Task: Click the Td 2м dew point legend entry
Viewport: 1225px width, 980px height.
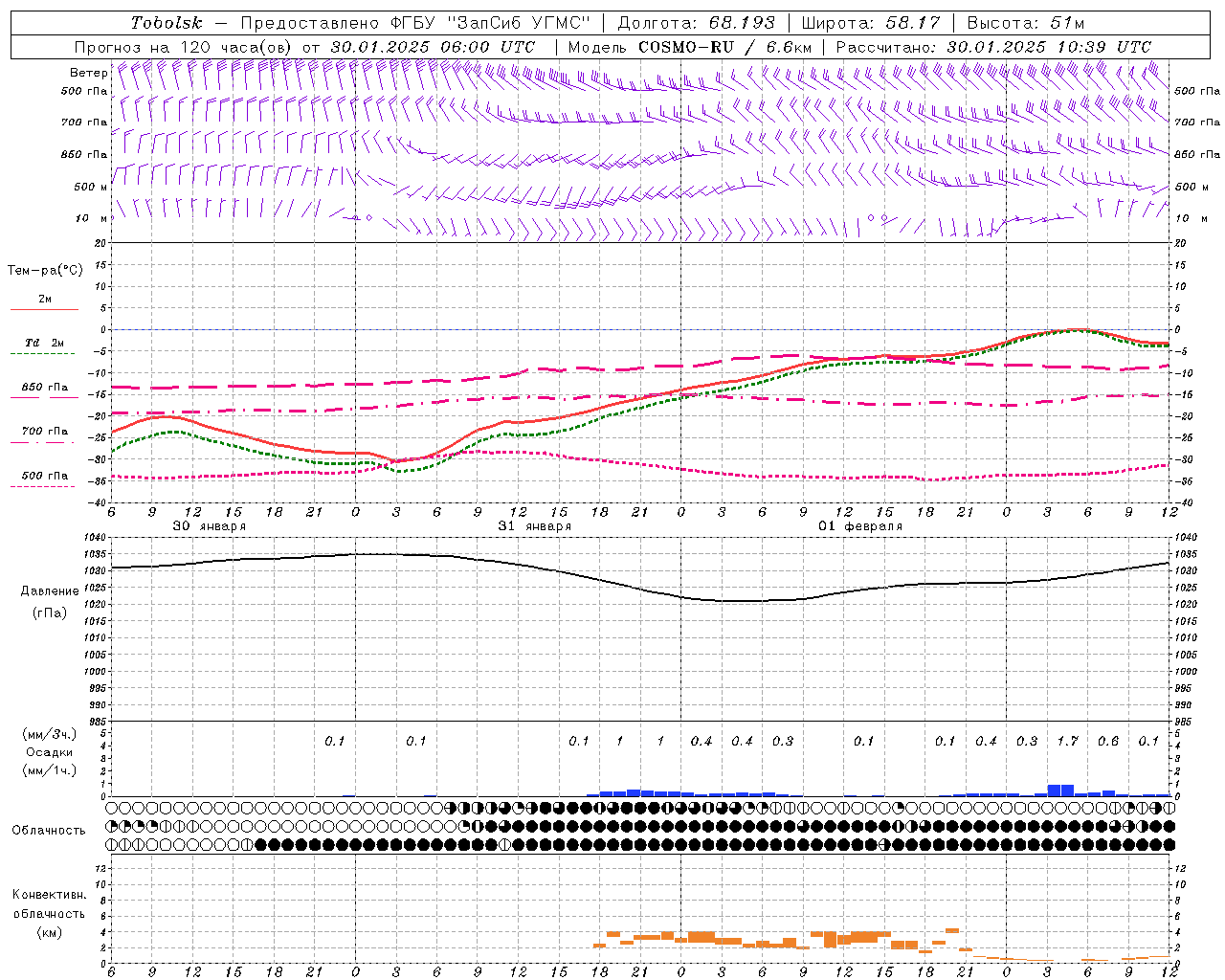Action: pos(45,343)
